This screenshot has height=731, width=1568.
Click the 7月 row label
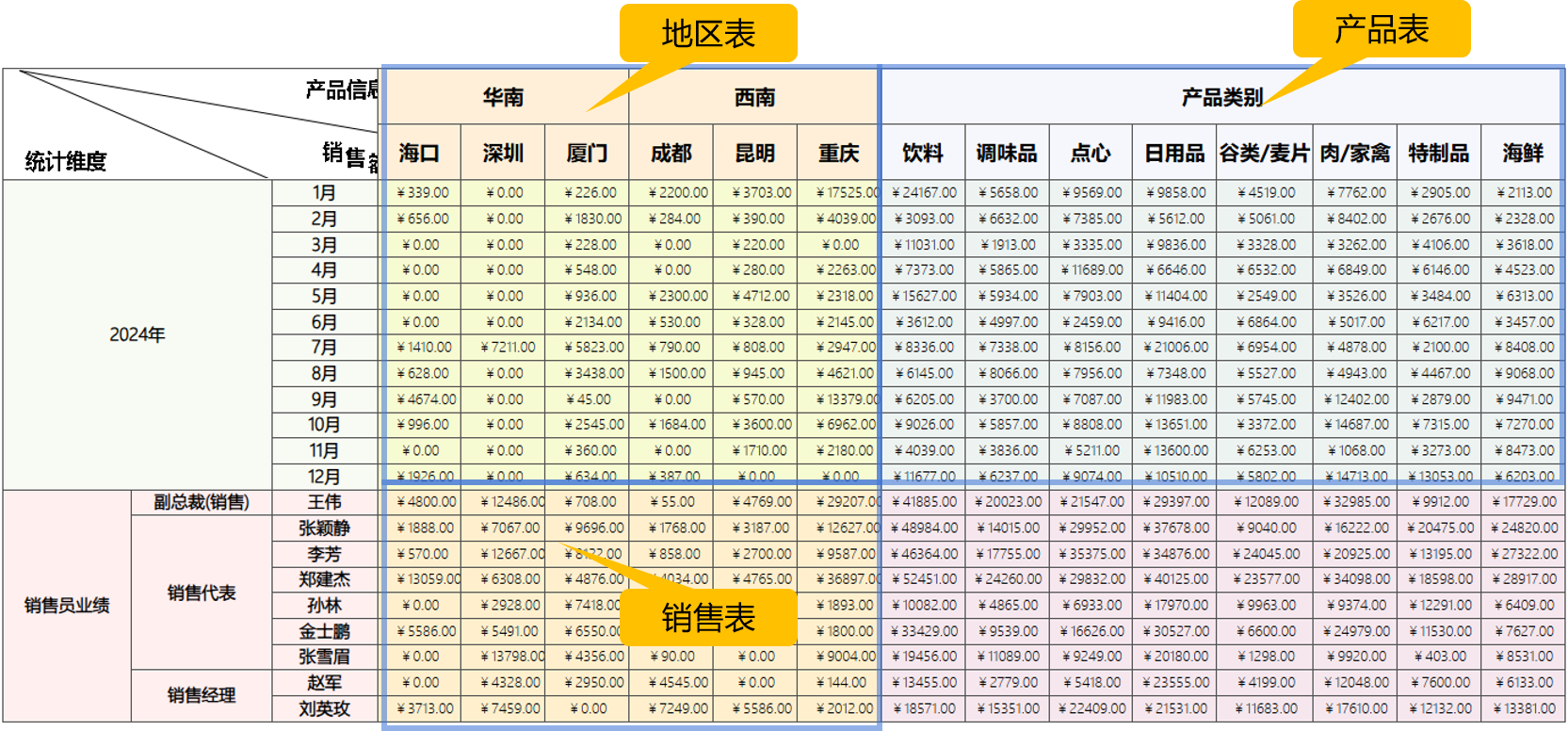tap(324, 347)
